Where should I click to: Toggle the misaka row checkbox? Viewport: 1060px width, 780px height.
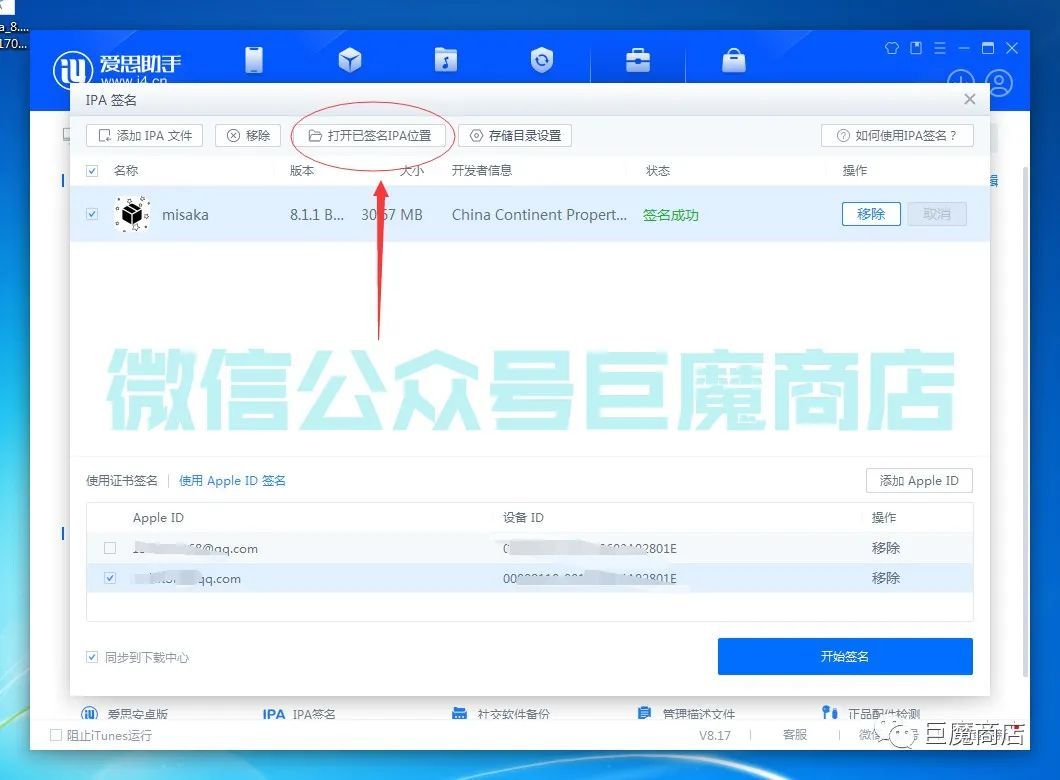tap(92, 214)
